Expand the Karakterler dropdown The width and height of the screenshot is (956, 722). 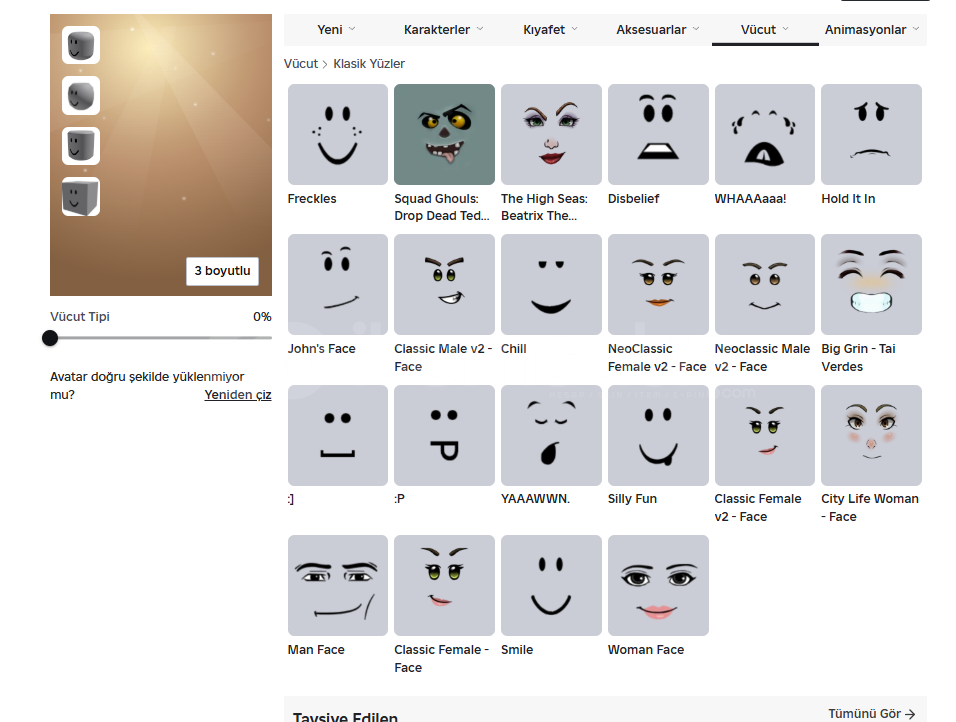point(443,30)
